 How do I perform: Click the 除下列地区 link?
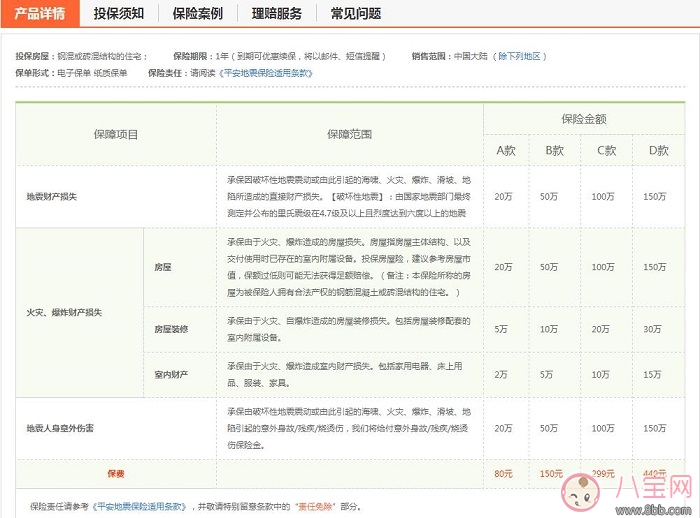pyautogui.click(x=522, y=57)
